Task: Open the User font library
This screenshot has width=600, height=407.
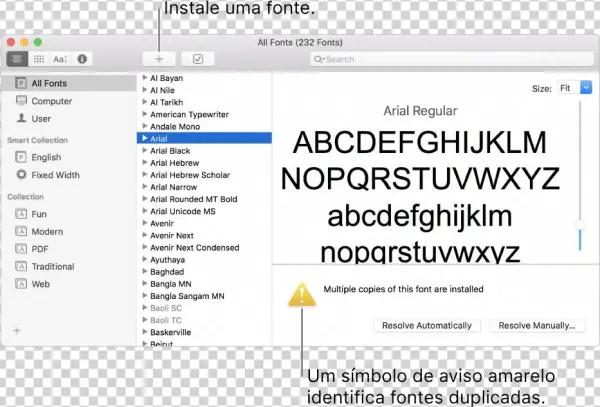Action: [41, 118]
